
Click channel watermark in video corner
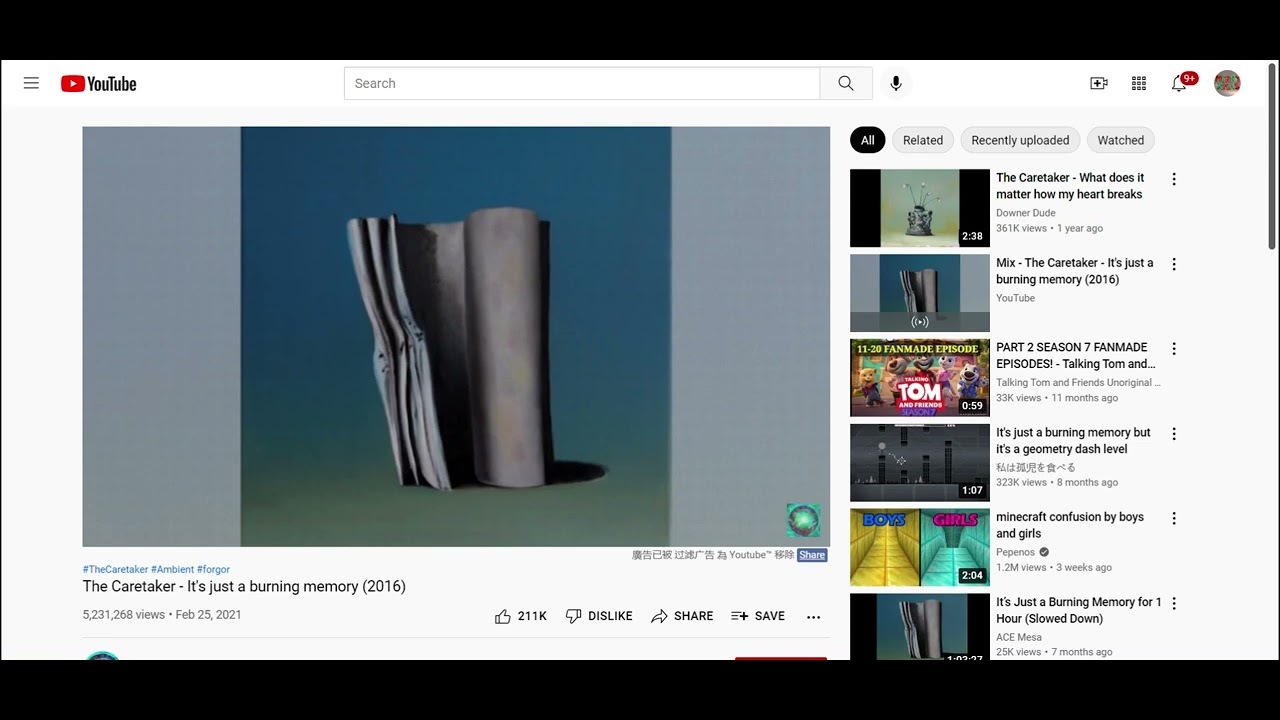(x=803, y=520)
